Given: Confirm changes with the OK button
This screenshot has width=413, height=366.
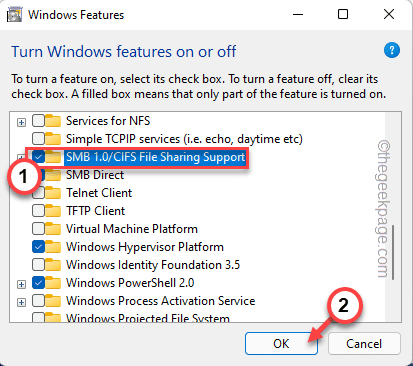Looking at the screenshot, I should coord(281,343).
